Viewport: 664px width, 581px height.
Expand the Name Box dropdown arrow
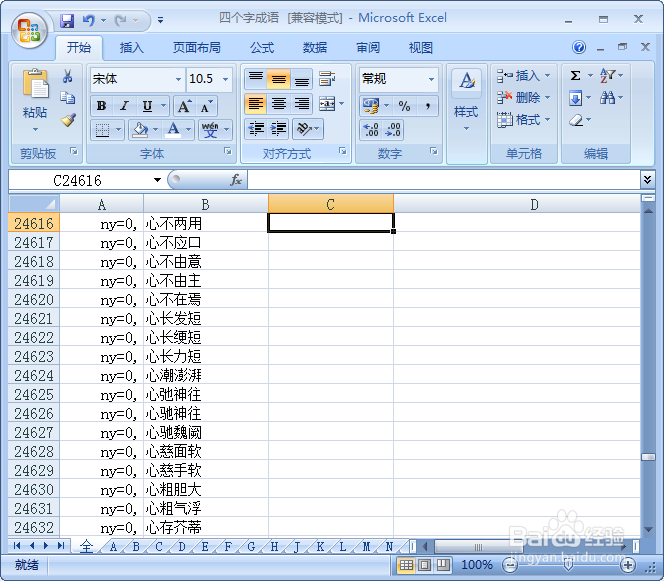pyautogui.click(x=157, y=180)
